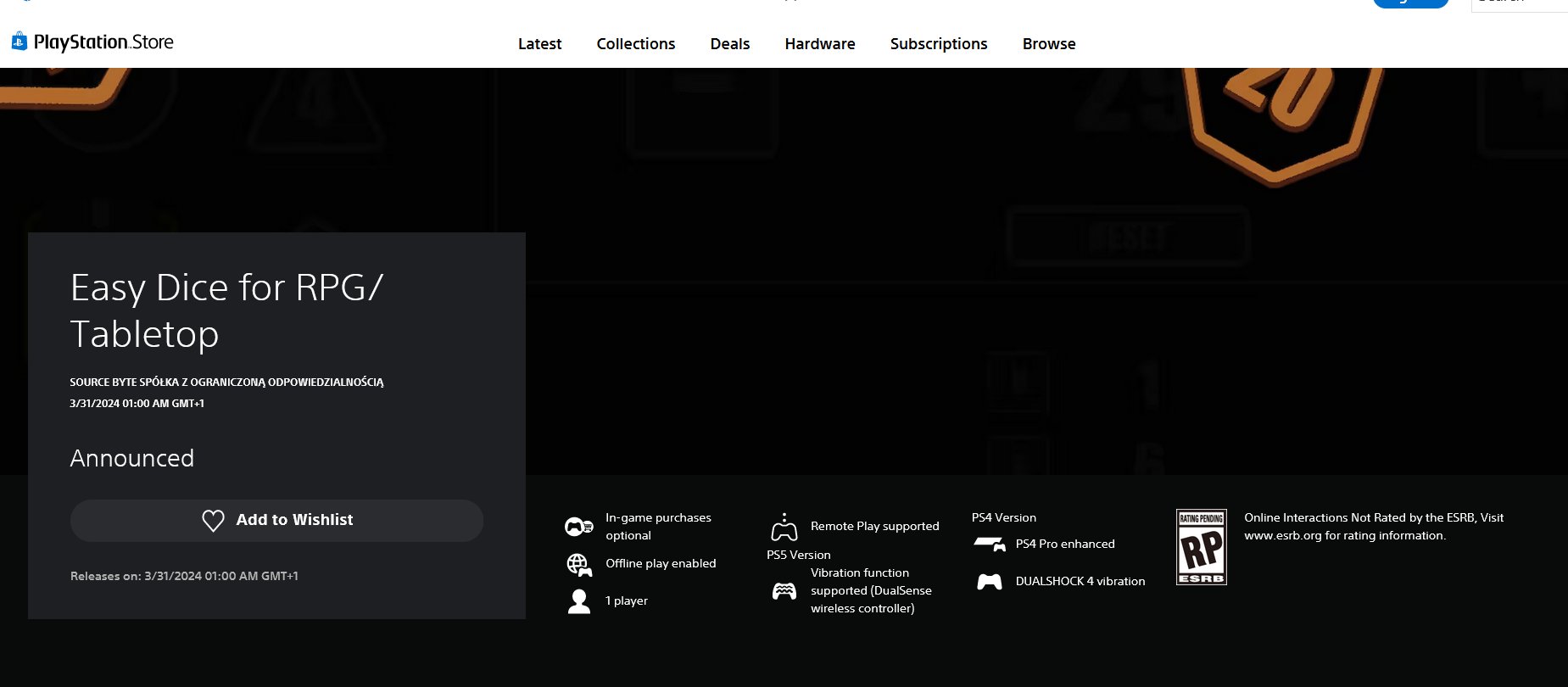Click the ESRB Rating Pending badge

coord(1202,547)
